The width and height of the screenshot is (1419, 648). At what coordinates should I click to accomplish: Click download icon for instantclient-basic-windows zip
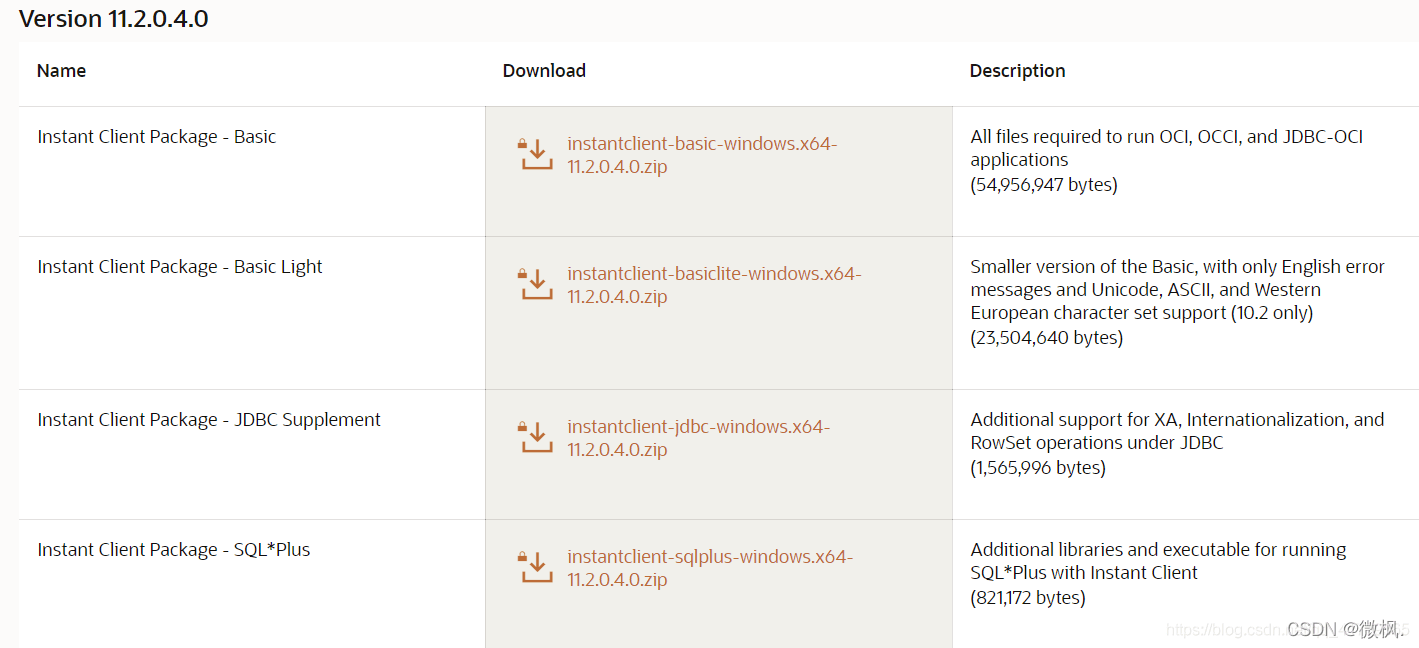pyautogui.click(x=536, y=154)
